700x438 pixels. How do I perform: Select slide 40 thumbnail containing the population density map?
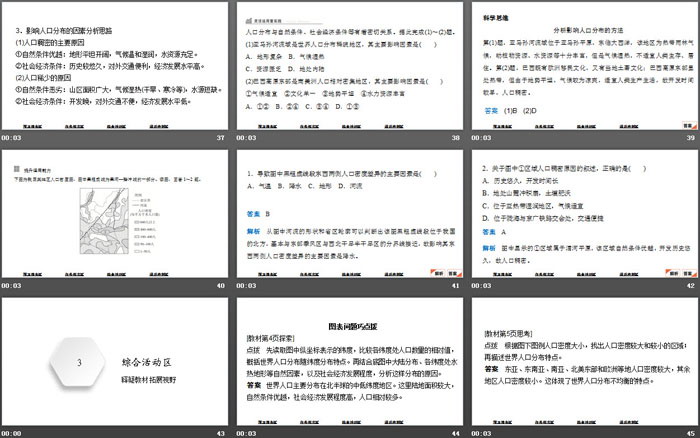[x=115, y=213]
